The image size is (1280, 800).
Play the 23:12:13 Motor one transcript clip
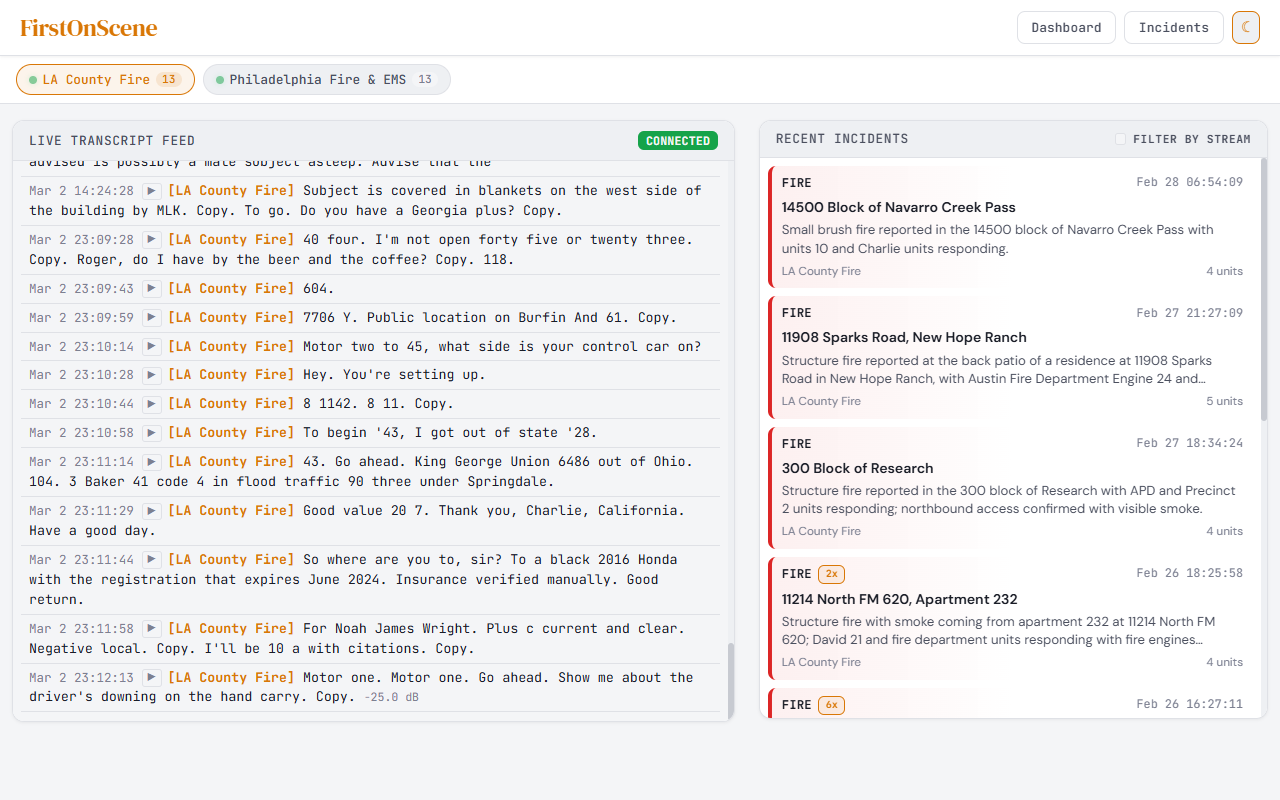pos(151,677)
